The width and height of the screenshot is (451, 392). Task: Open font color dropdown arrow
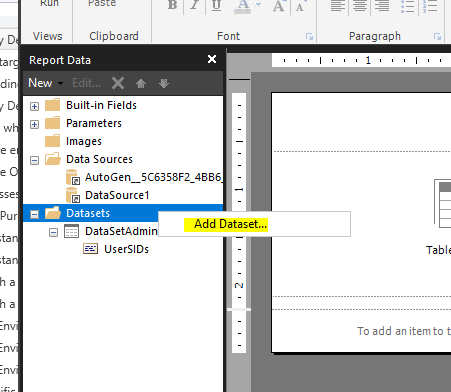click(258, 5)
